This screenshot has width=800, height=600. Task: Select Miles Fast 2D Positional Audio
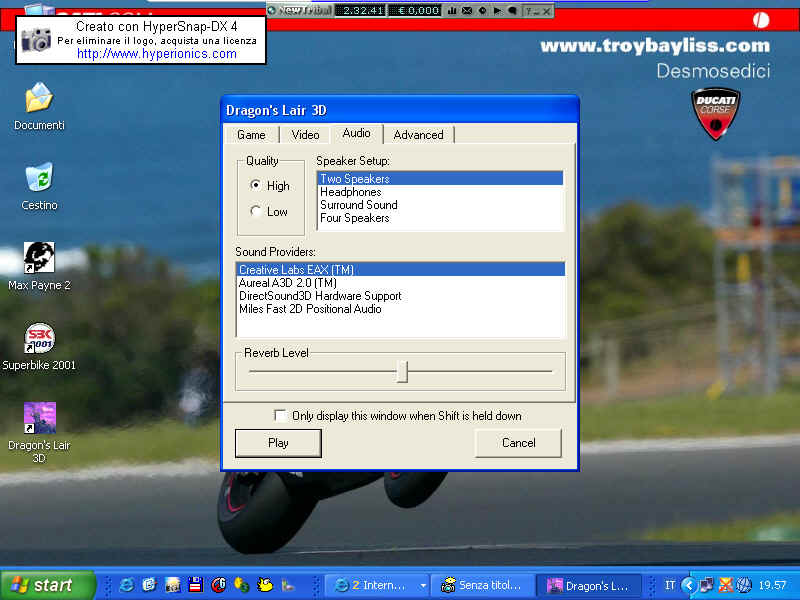coord(401,309)
